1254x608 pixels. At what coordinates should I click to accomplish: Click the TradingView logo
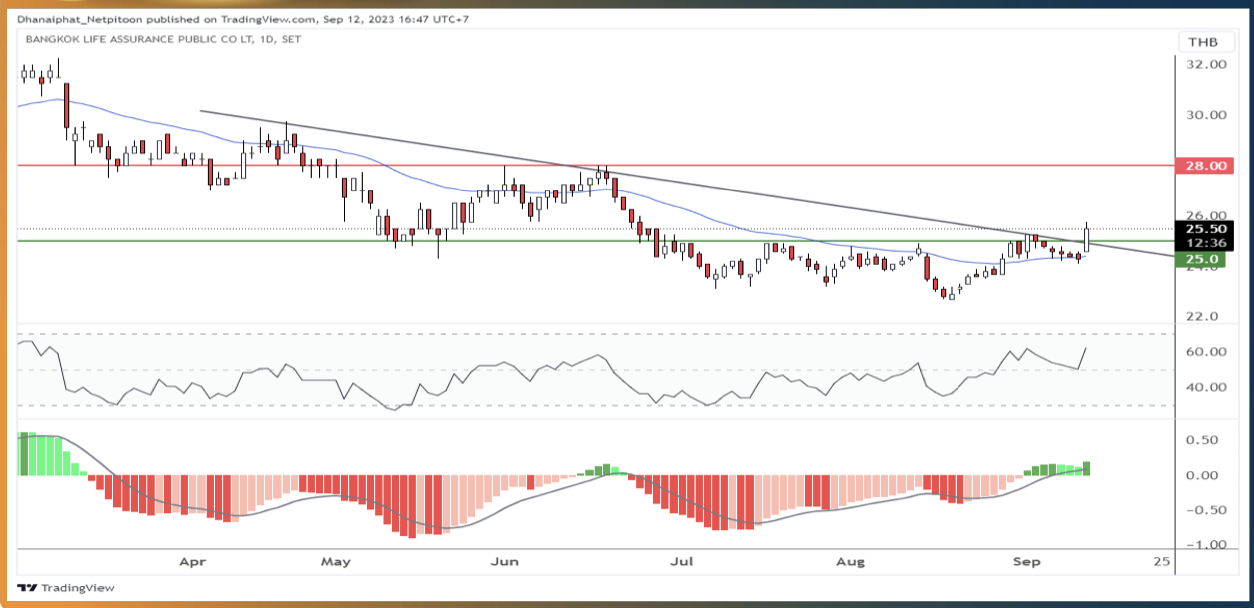point(66,587)
